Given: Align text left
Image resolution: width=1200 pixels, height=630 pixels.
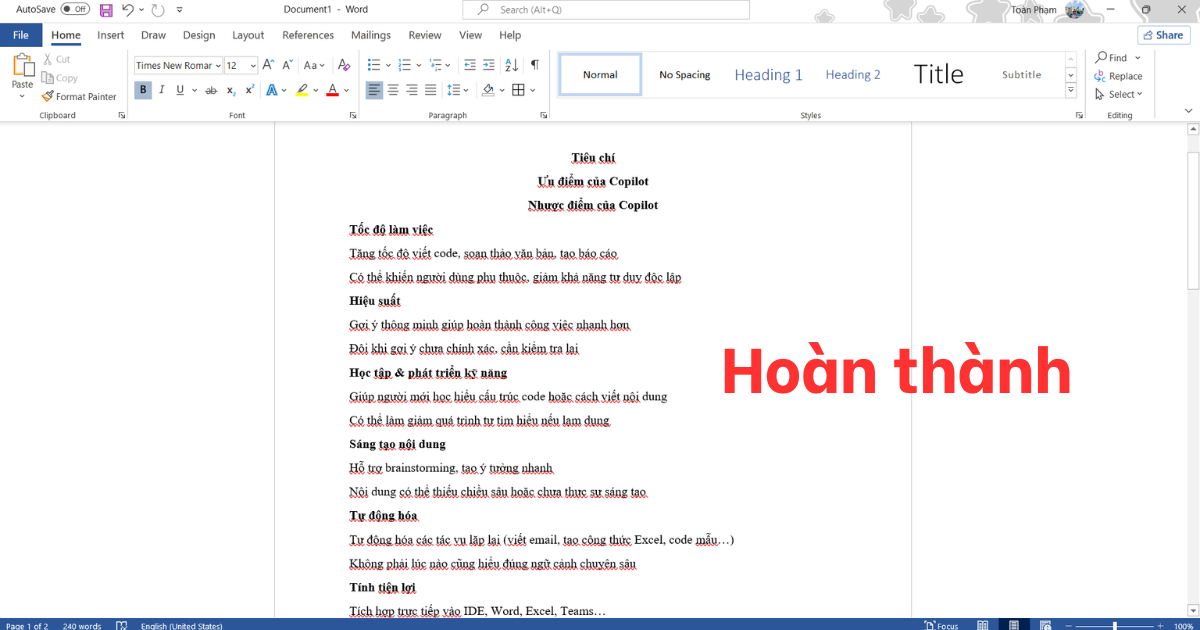Looking at the screenshot, I should [374, 90].
